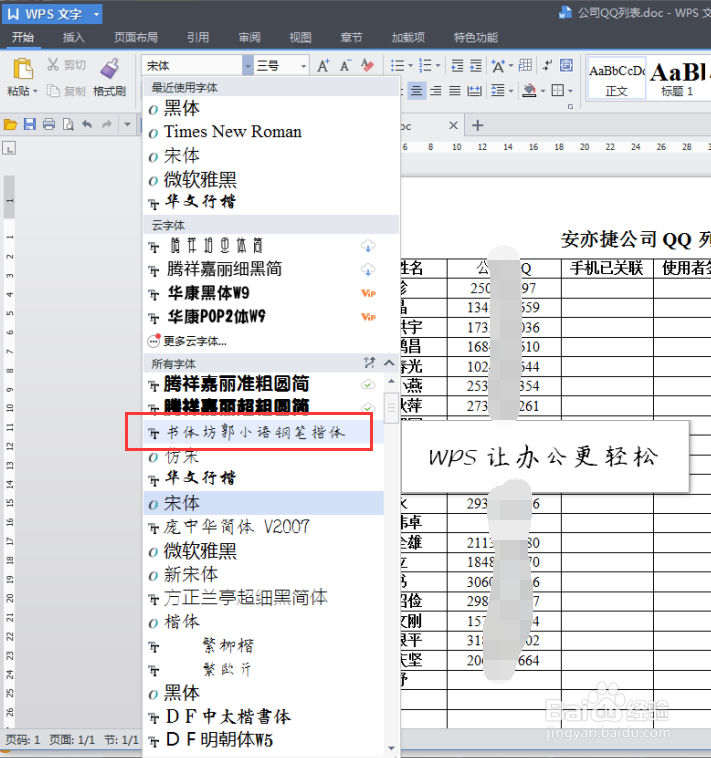Open a new document tab with plus
The image size is (711, 758).
point(478,126)
